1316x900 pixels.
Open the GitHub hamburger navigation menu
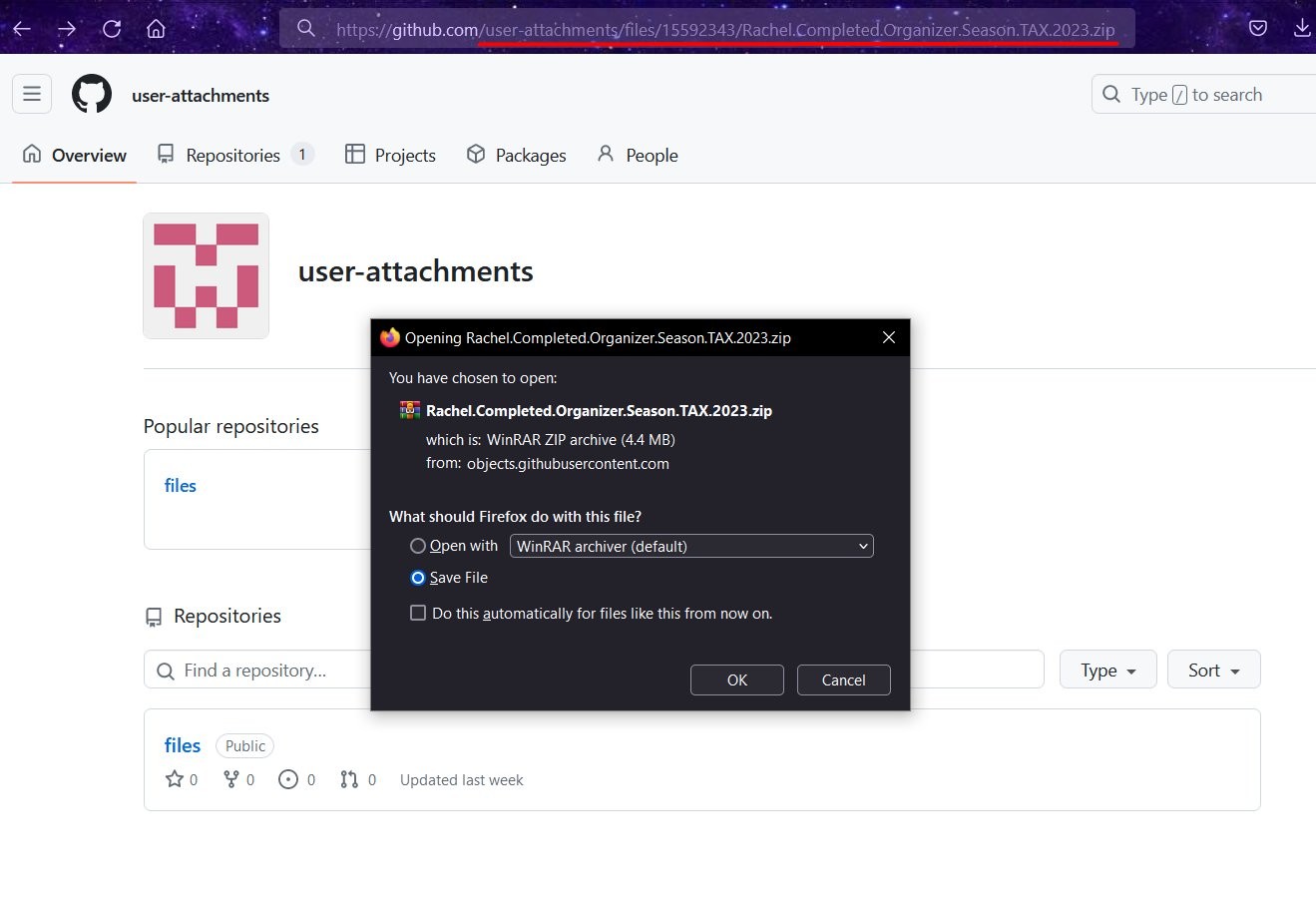click(32, 95)
